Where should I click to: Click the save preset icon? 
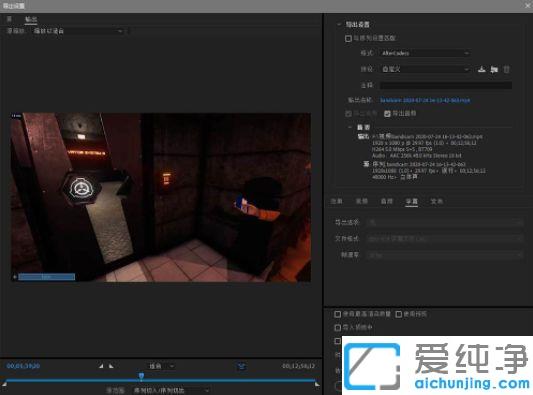click(x=482, y=69)
